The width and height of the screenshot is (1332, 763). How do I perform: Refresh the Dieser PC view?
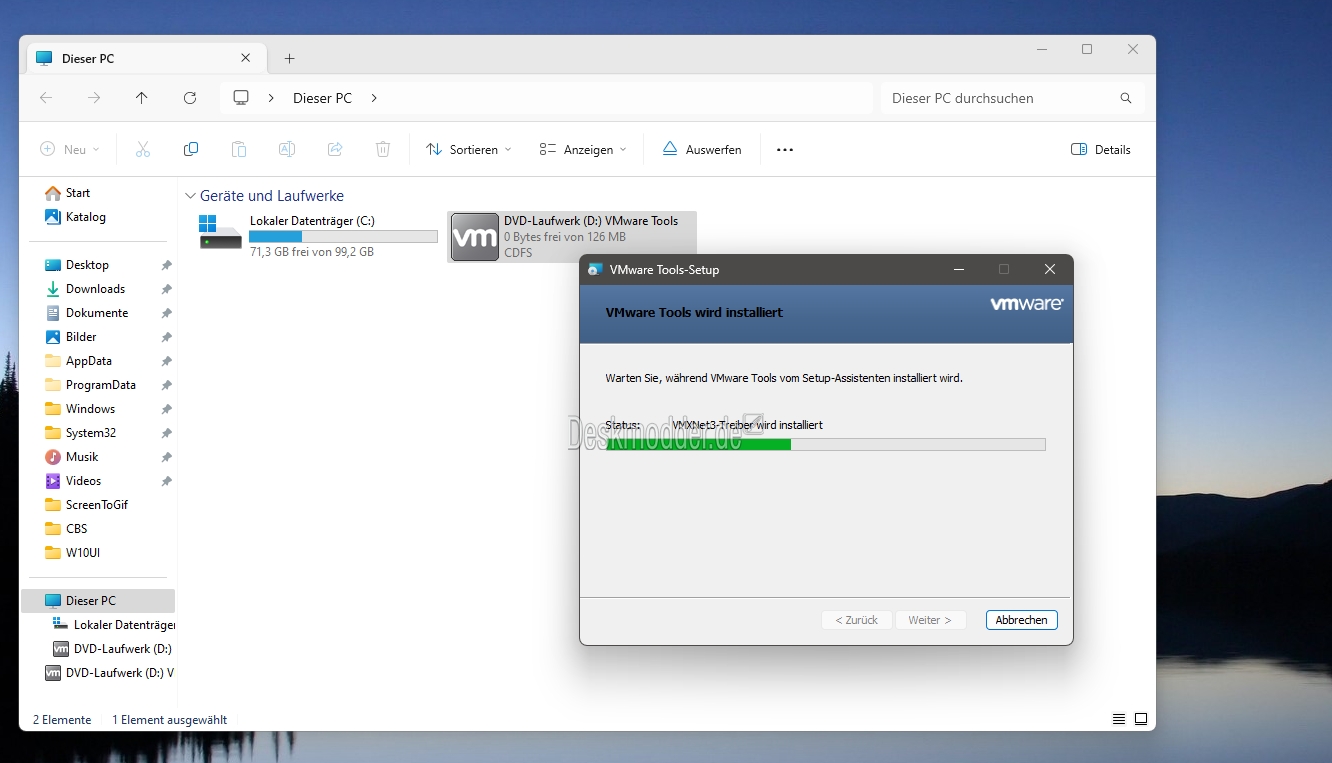pyautogui.click(x=190, y=98)
